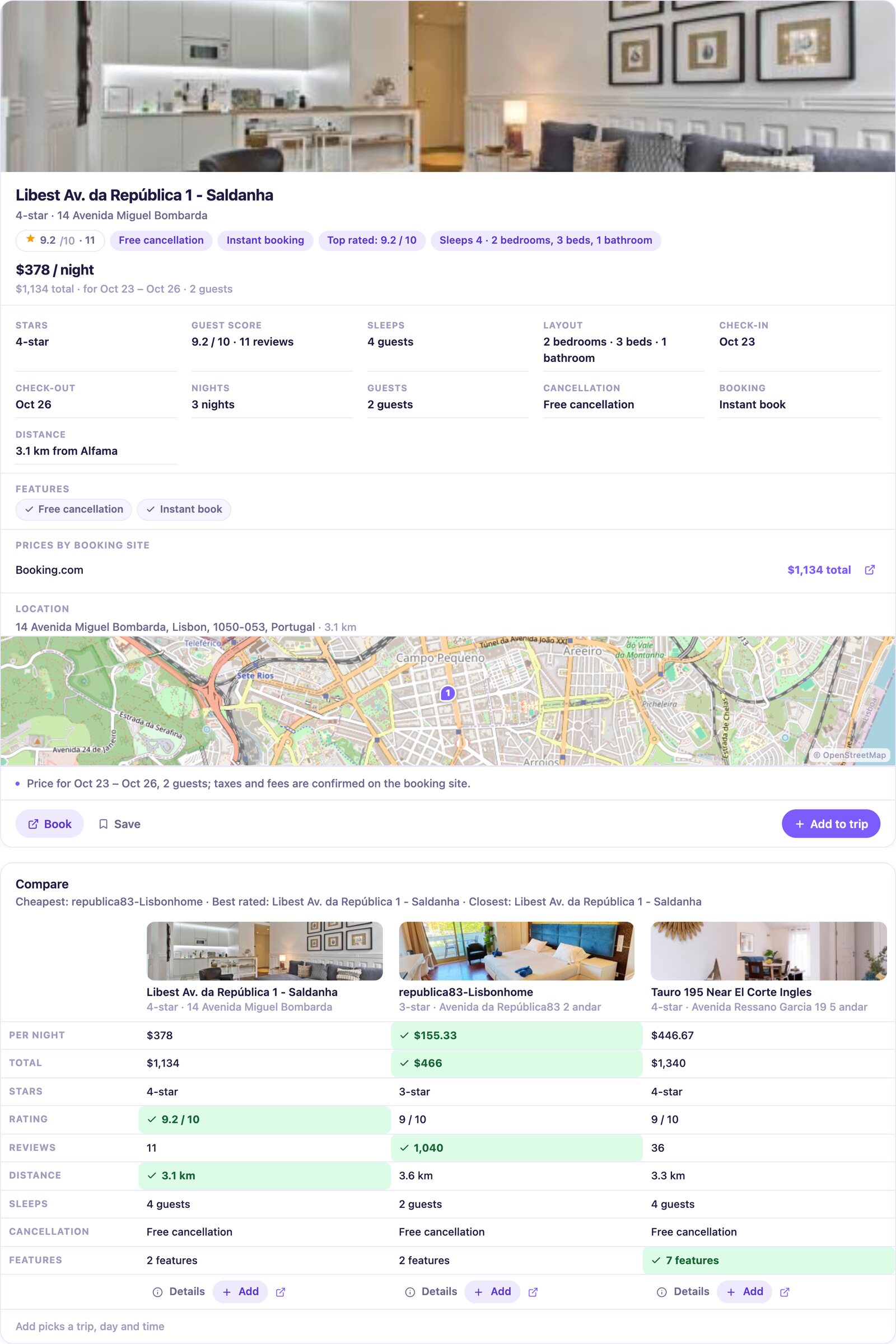Click the Book button
This screenshot has width=896, height=1344.
(x=50, y=824)
